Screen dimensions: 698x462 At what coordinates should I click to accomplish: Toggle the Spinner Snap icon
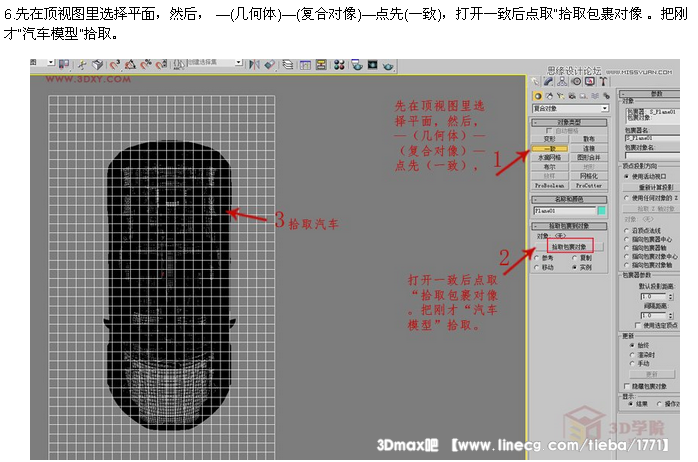(x=161, y=65)
